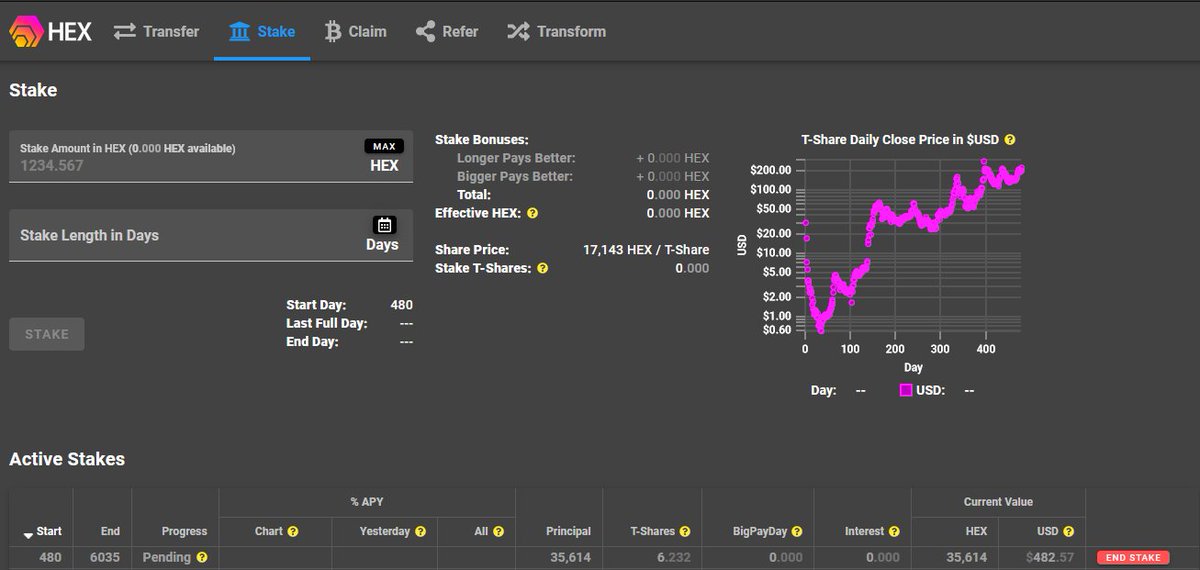Click the T-Shares column help icon
This screenshot has height=570, width=1200.
[x=684, y=532]
